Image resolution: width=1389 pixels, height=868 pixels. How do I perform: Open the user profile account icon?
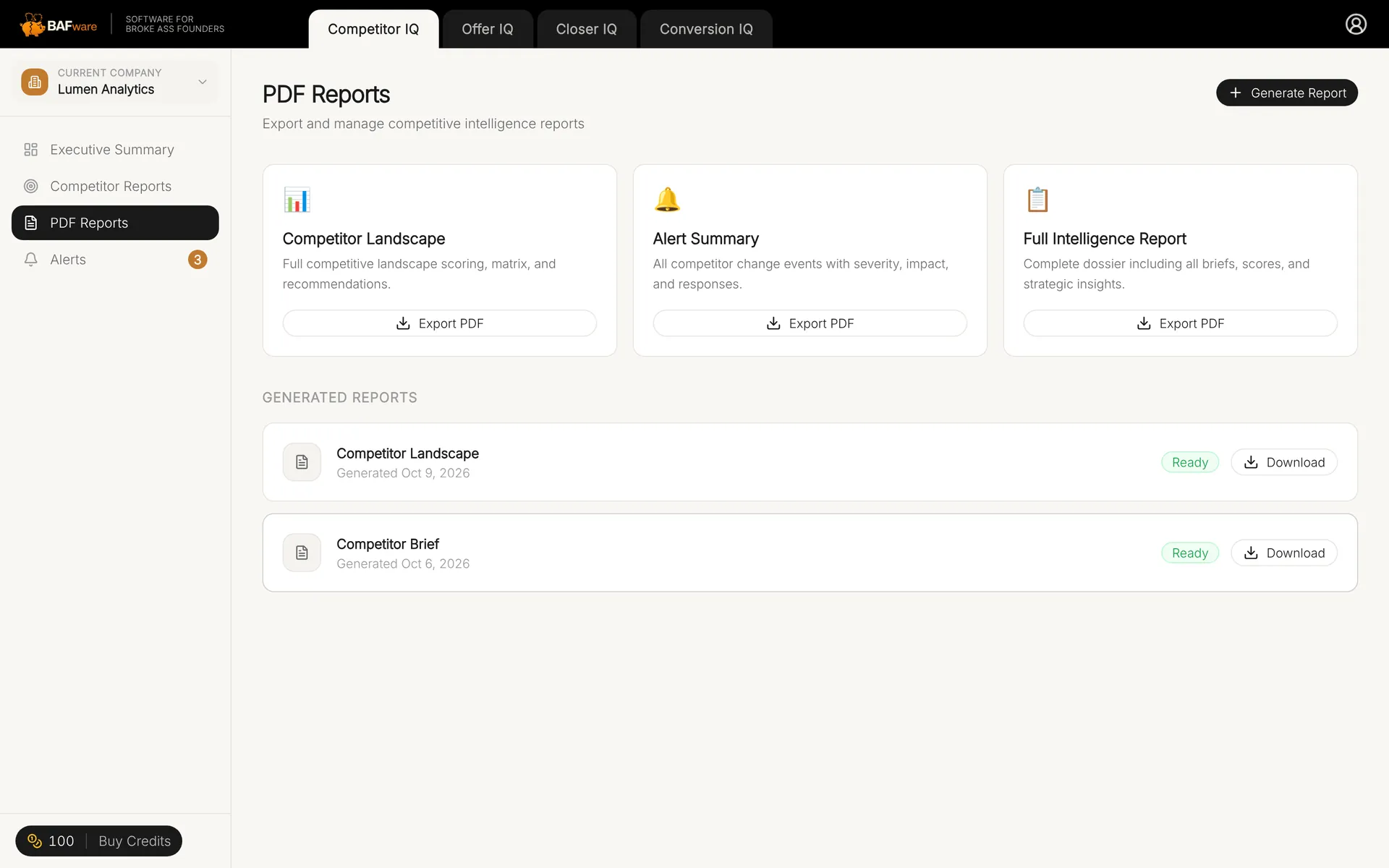1356,24
